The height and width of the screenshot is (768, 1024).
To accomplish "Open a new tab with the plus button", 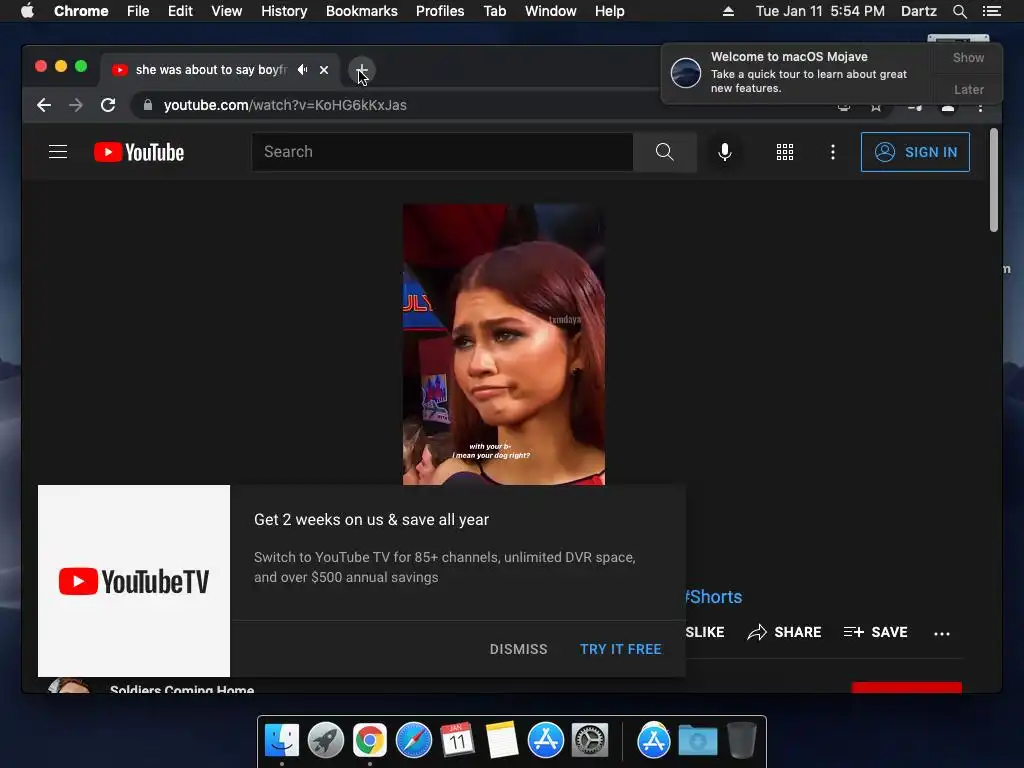I will click(x=361, y=69).
